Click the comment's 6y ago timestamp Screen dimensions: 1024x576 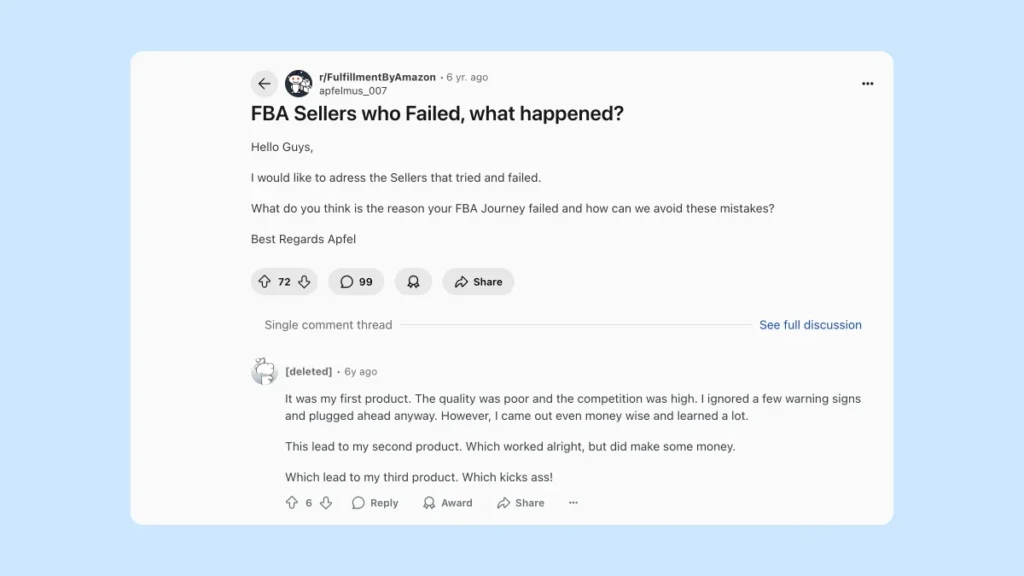point(361,372)
